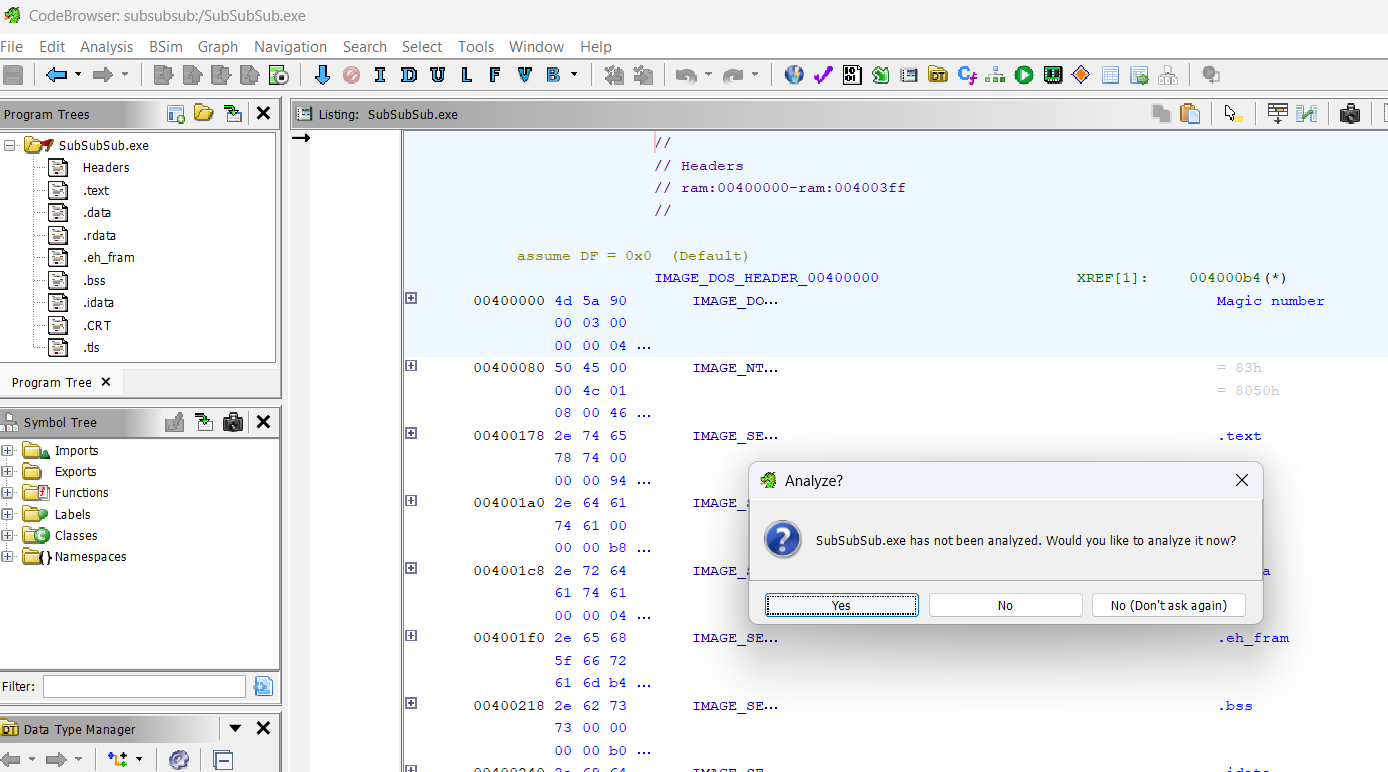Open the Analysis menu

tap(106, 47)
